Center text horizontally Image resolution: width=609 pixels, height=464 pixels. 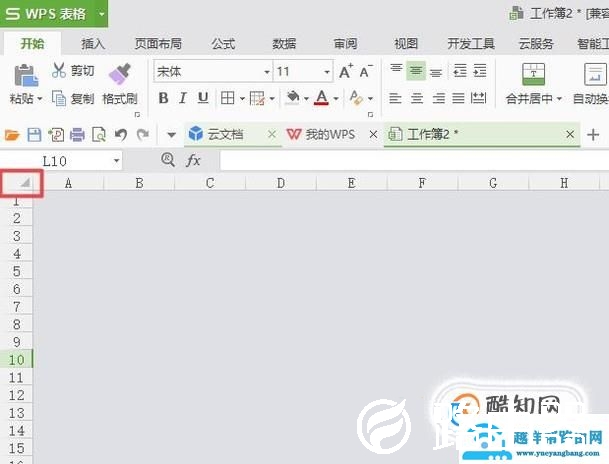417,98
